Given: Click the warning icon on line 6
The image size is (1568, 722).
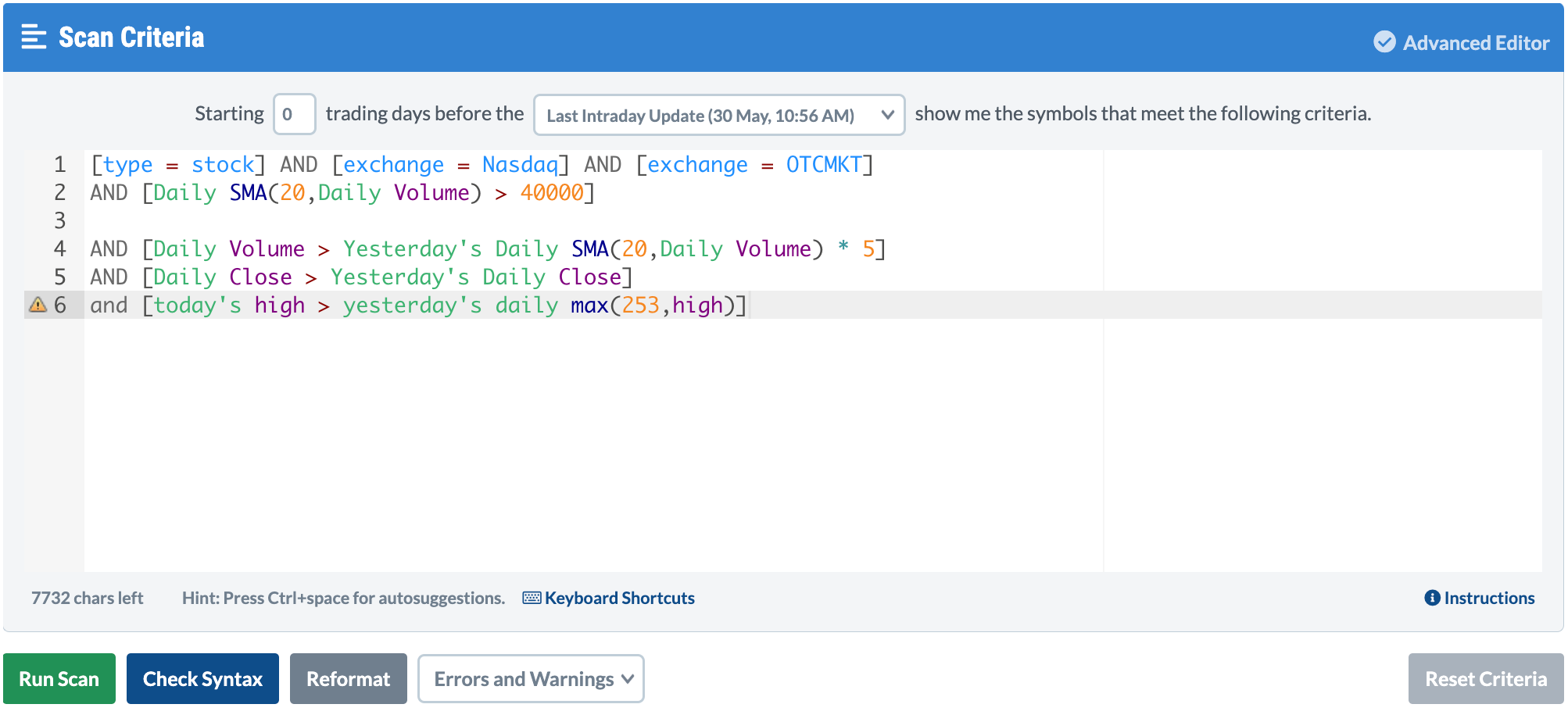Looking at the screenshot, I should [38, 305].
